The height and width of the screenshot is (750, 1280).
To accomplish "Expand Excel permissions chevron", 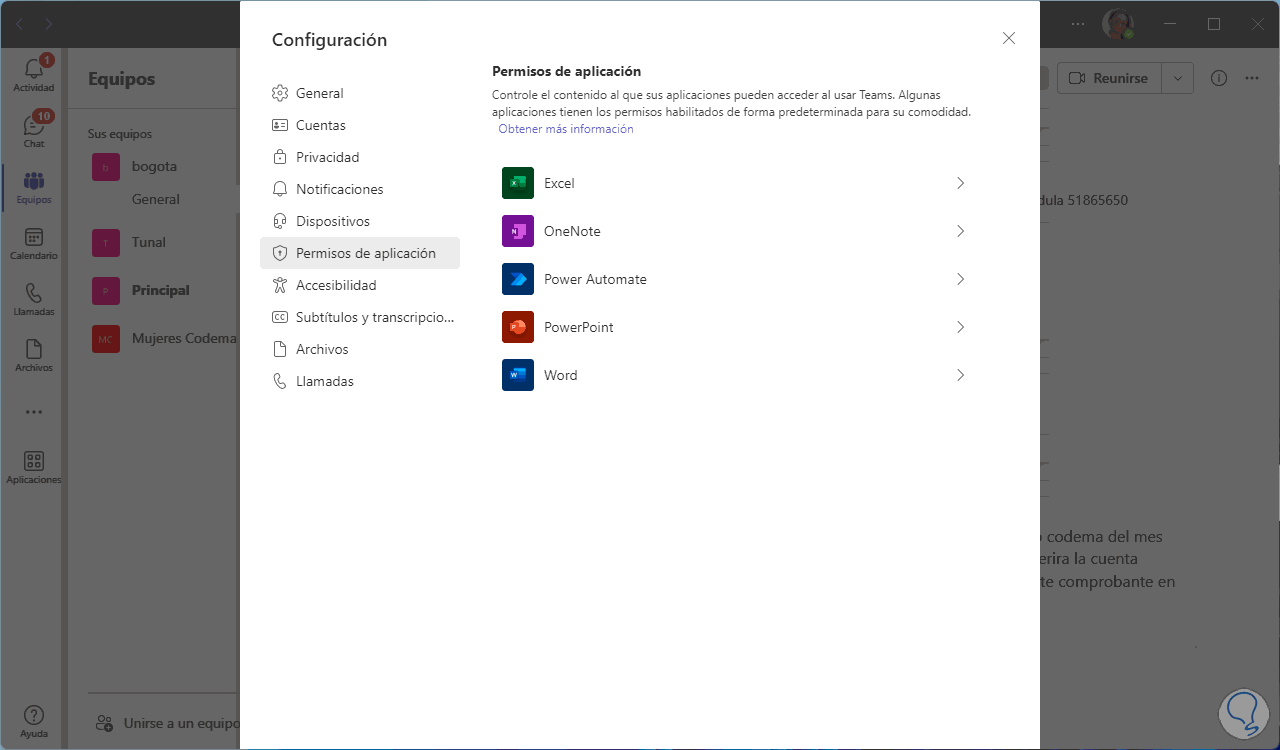I will [960, 183].
